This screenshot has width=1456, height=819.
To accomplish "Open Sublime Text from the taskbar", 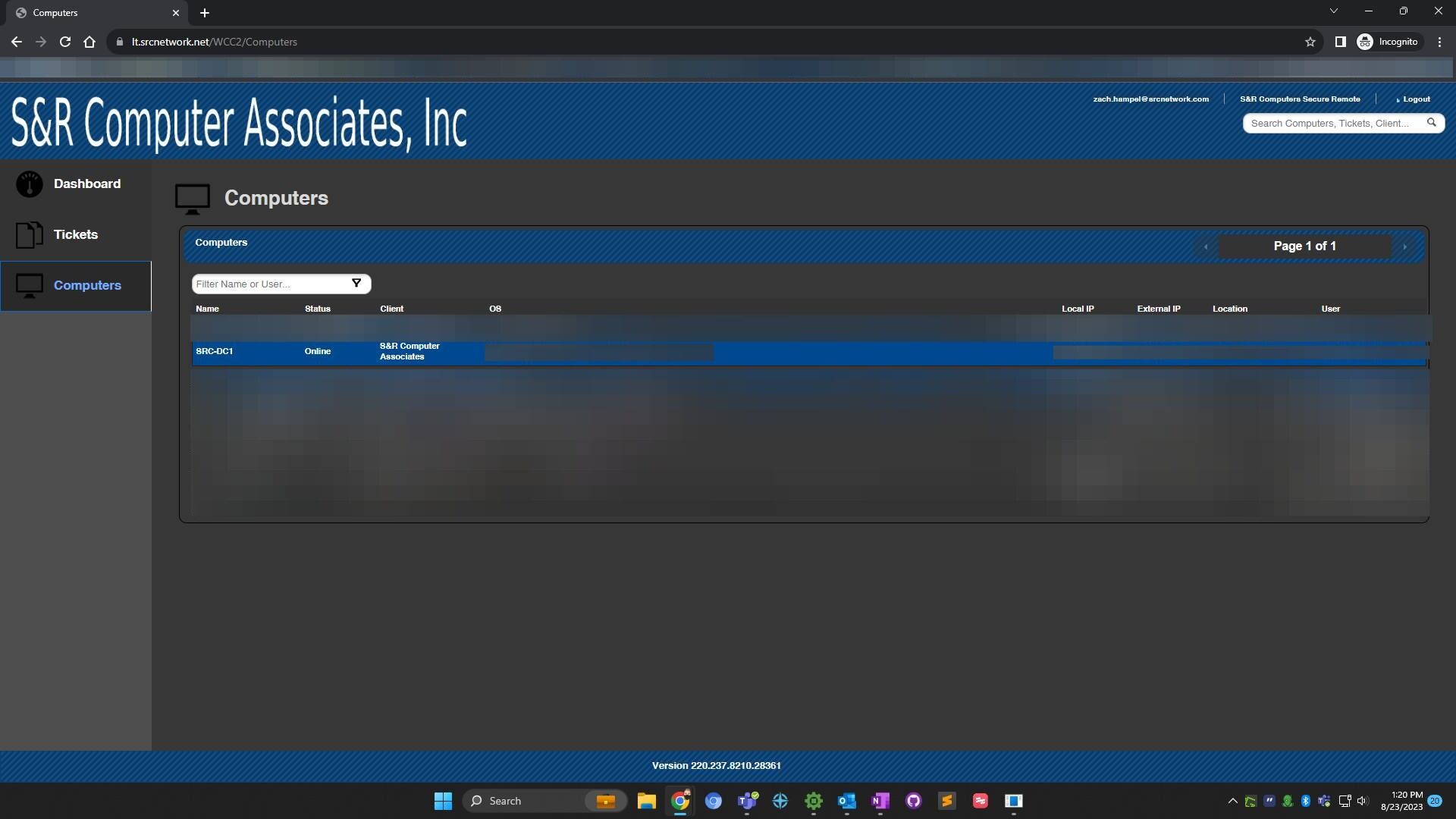I will (x=947, y=801).
